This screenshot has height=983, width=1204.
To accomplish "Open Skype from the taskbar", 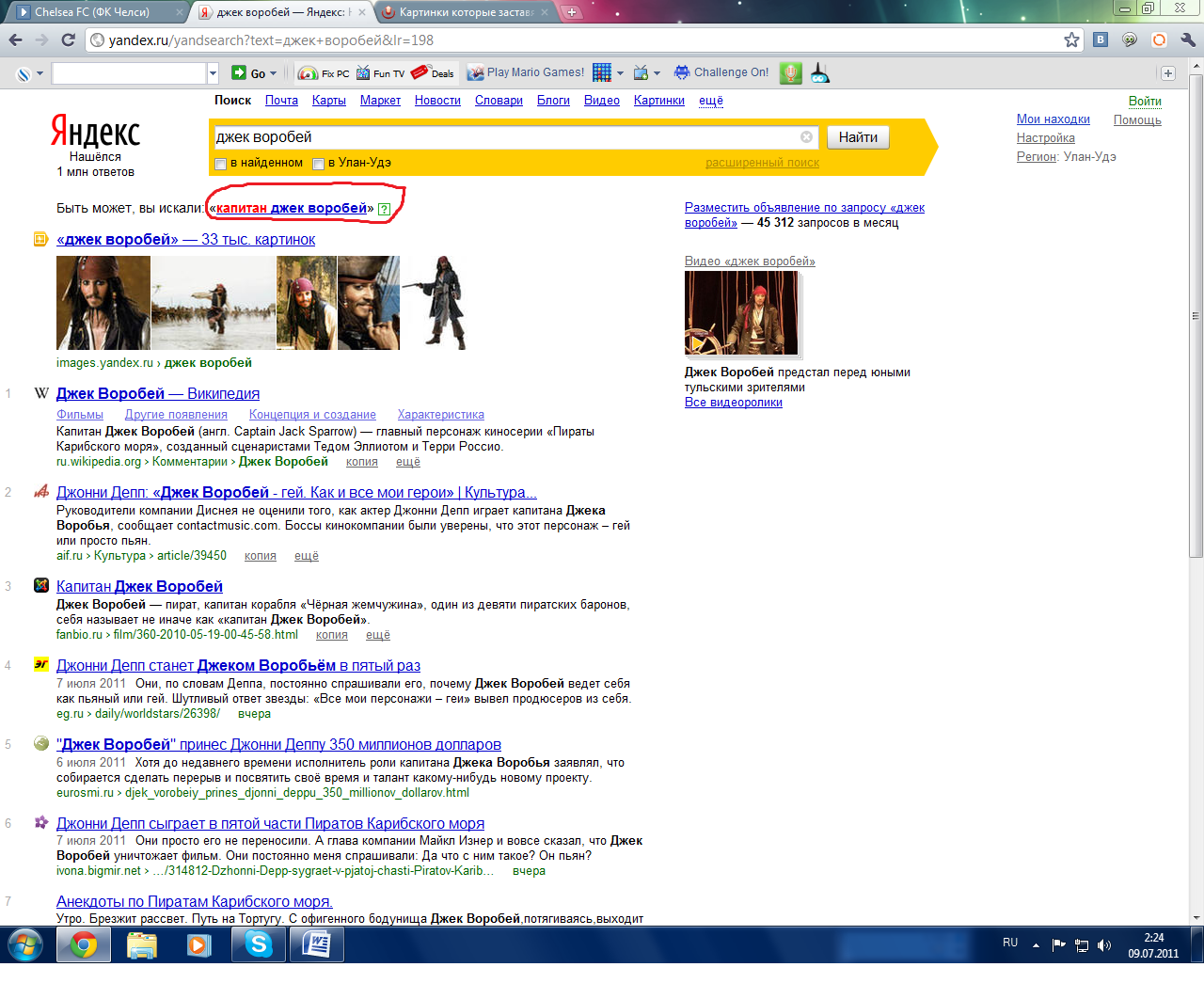I will [x=257, y=944].
